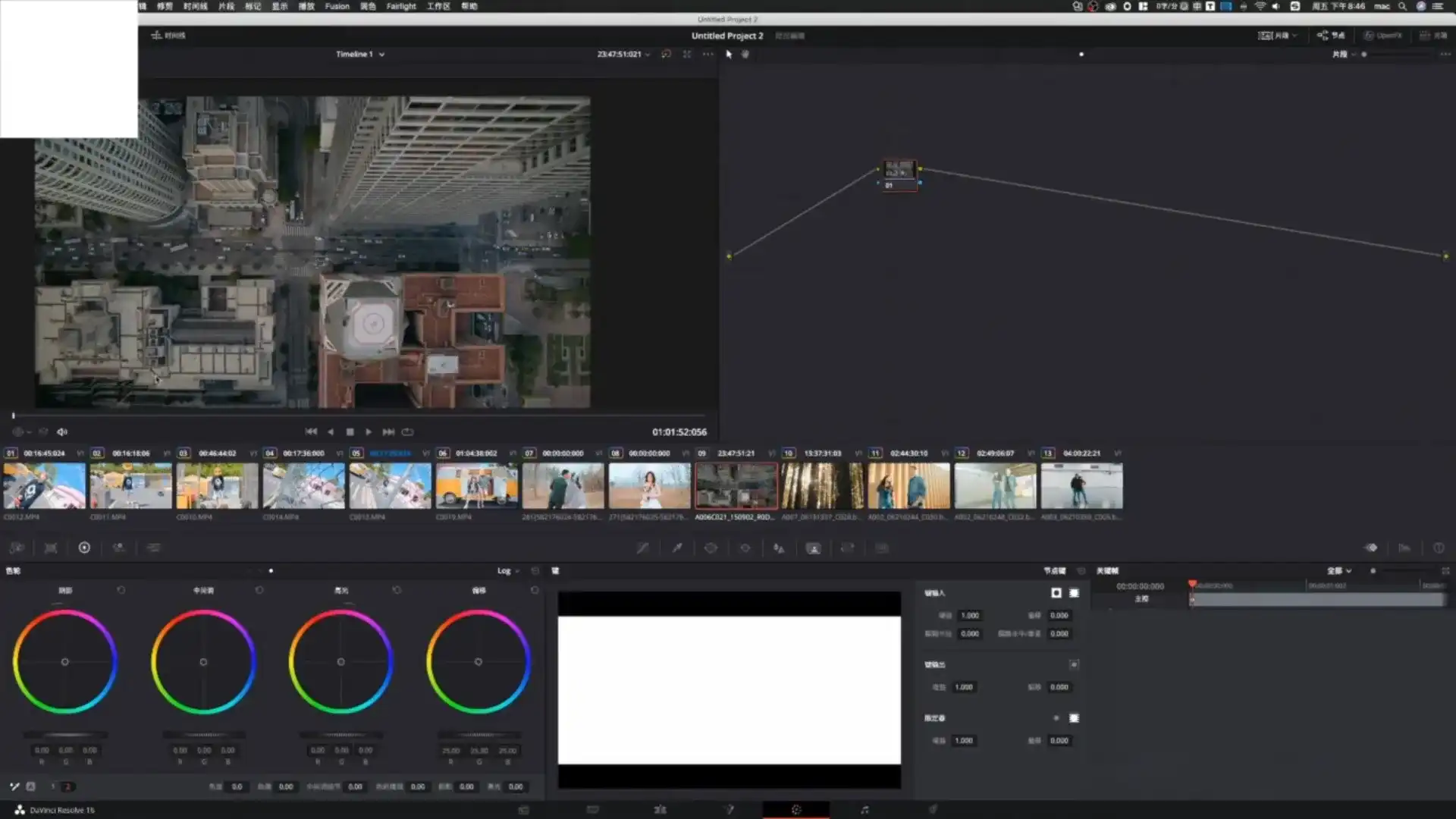The image size is (1456, 819).
Task: Select the pan hand tool in node editor
Action: pyautogui.click(x=745, y=54)
